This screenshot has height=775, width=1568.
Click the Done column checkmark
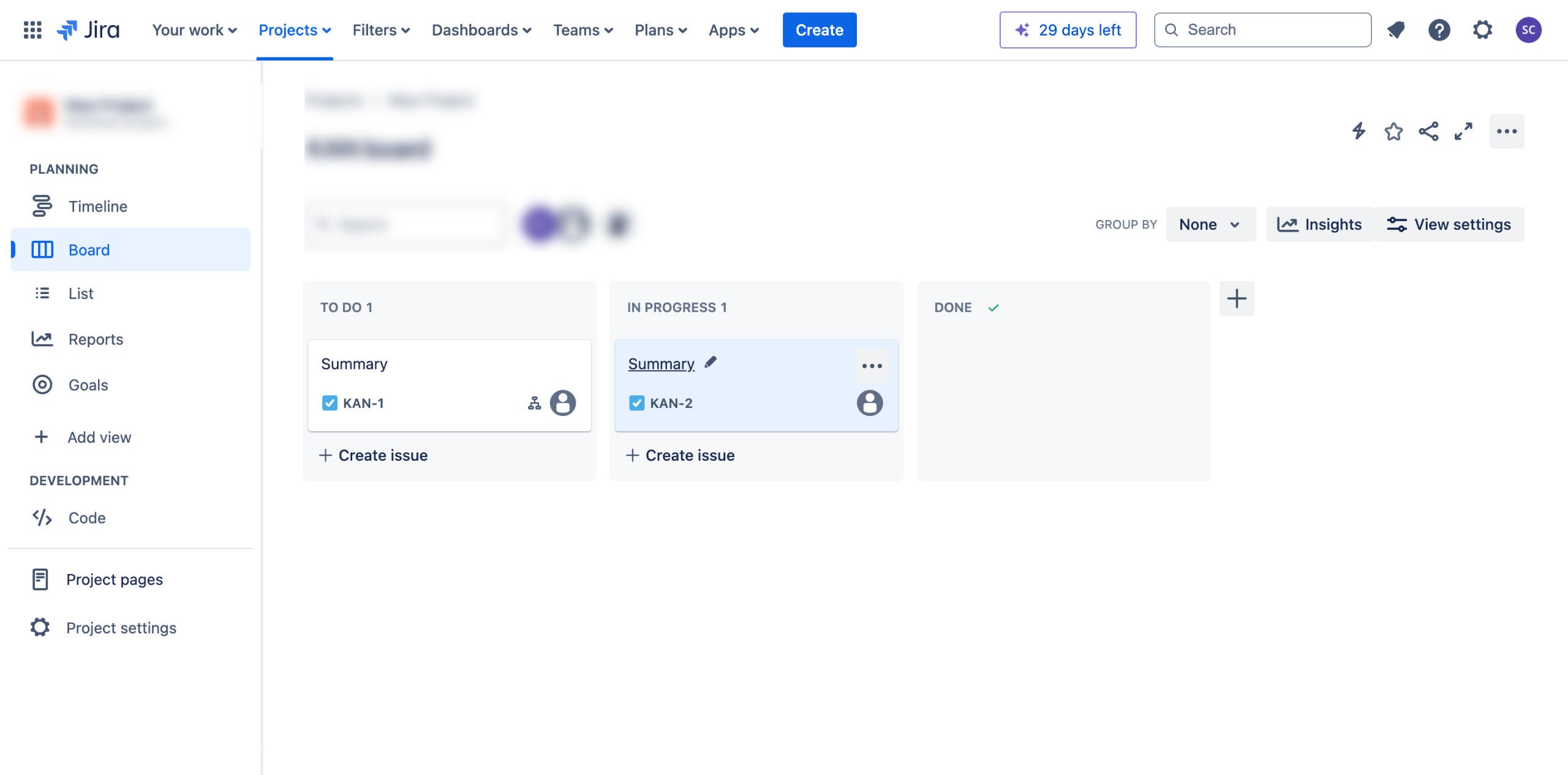pyautogui.click(x=993, y=308)
